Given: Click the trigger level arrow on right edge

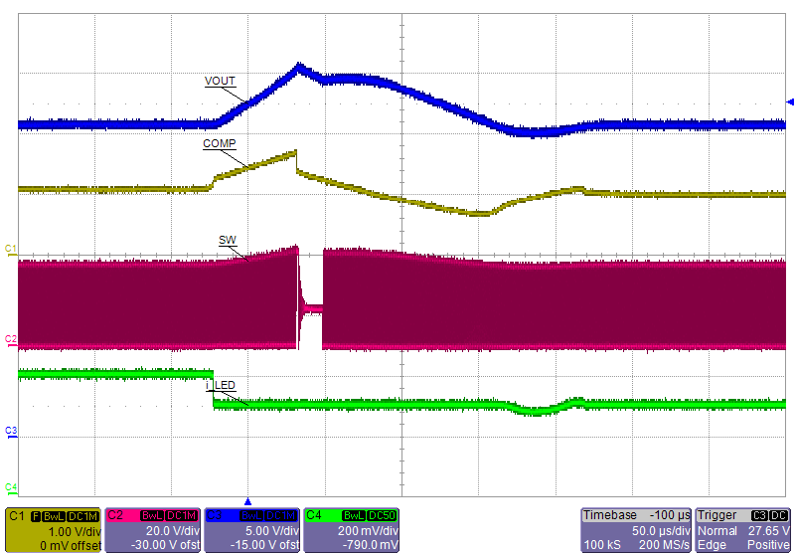Looking at the screenshot, I should click(790, 101).
